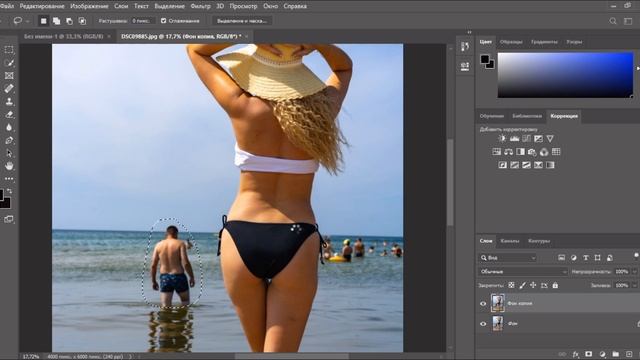
Task: Open the Изображение menu
Action: click(89, 6)
